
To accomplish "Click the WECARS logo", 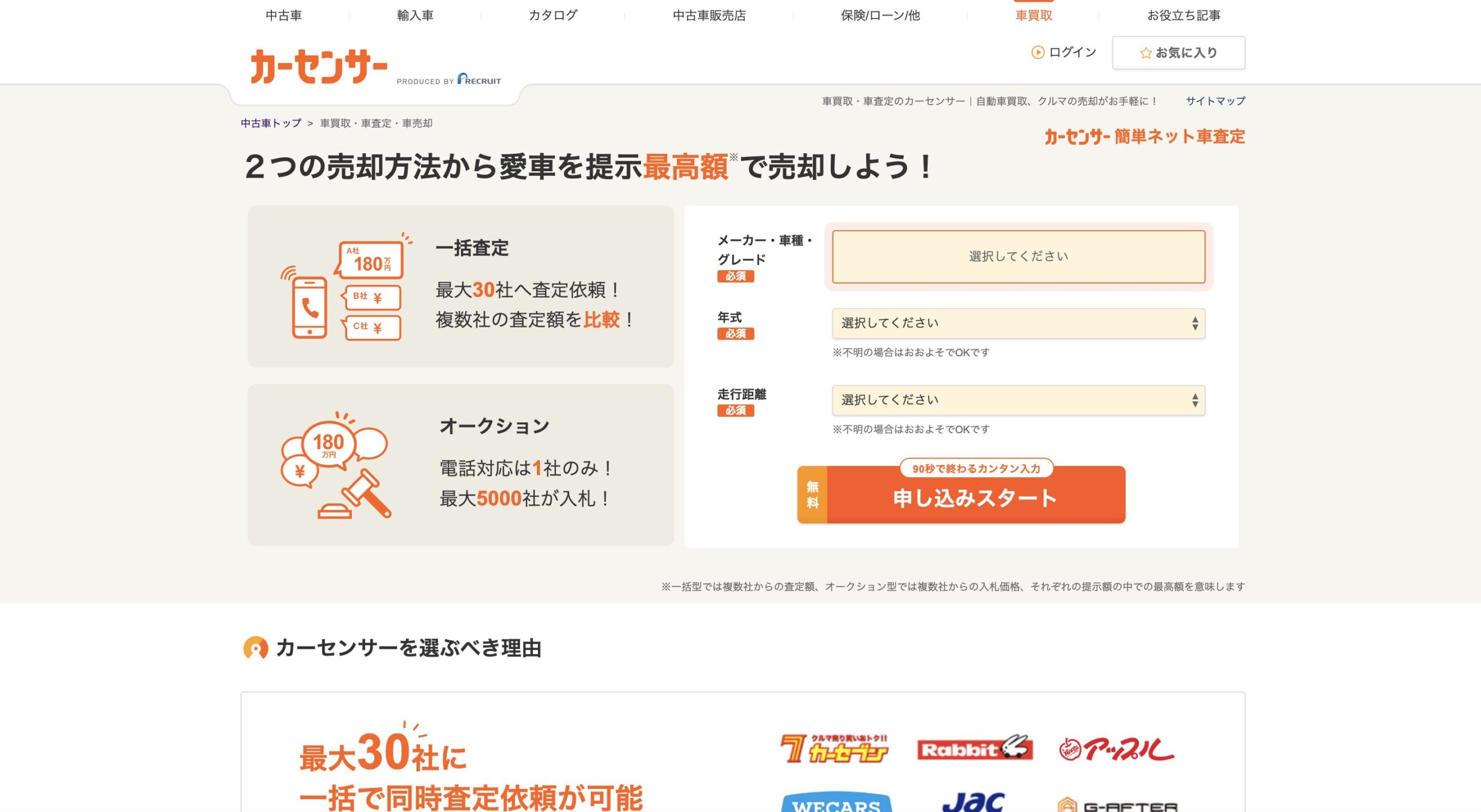I will pyautogui.click(x=836, y=802).
